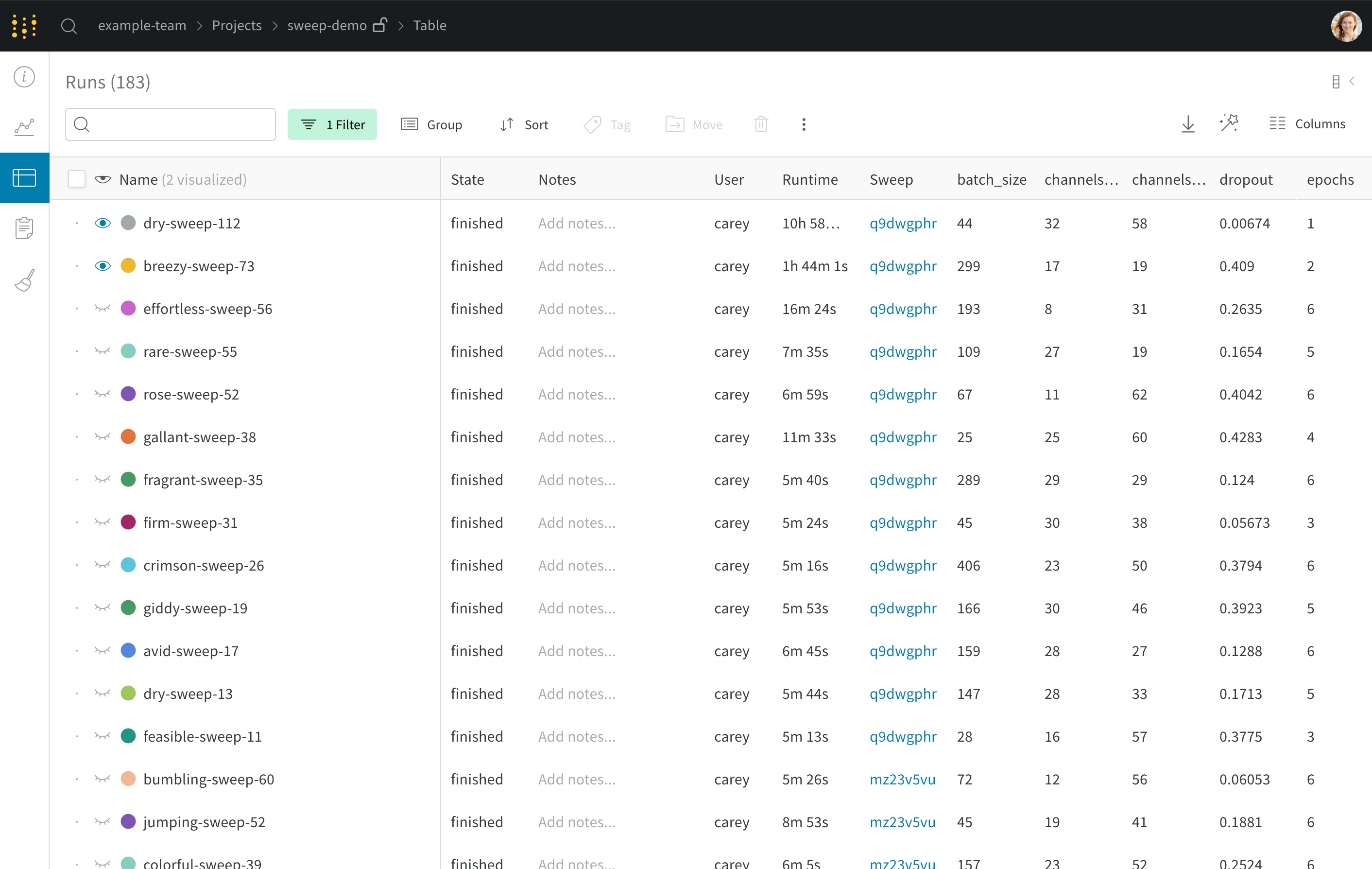This screenshot has width=1372, height=869.
Task: Open sweep link mz23v5vu for bumbling-sweep-60
Action: click(902, 779)
